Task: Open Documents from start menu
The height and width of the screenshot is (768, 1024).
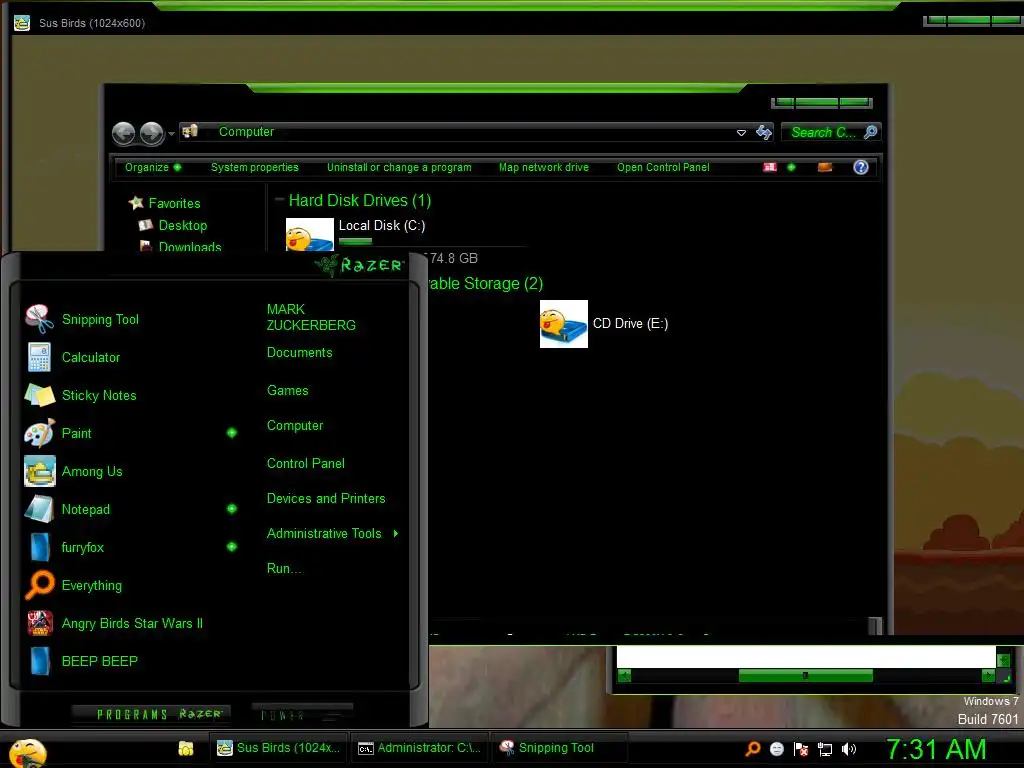Action: click(x=299, y=353)
